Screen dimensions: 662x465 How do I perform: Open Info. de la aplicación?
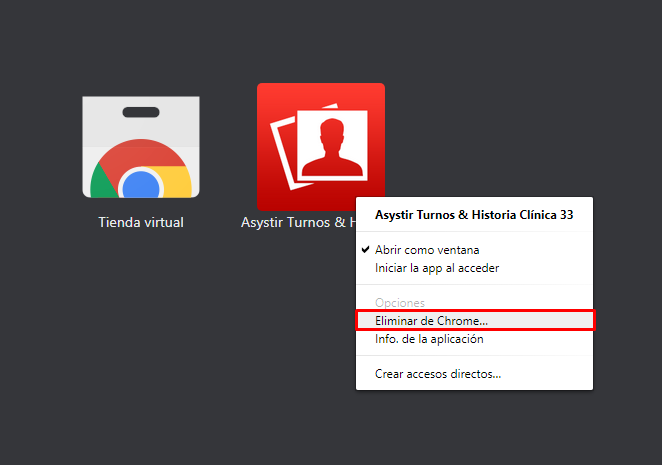(429, 339)
